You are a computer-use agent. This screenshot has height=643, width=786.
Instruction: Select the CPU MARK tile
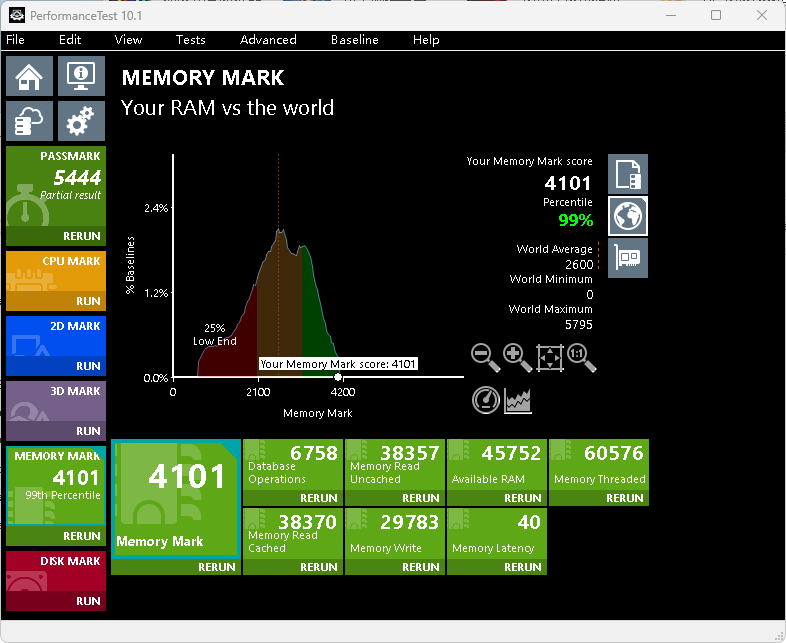point(56,271)
